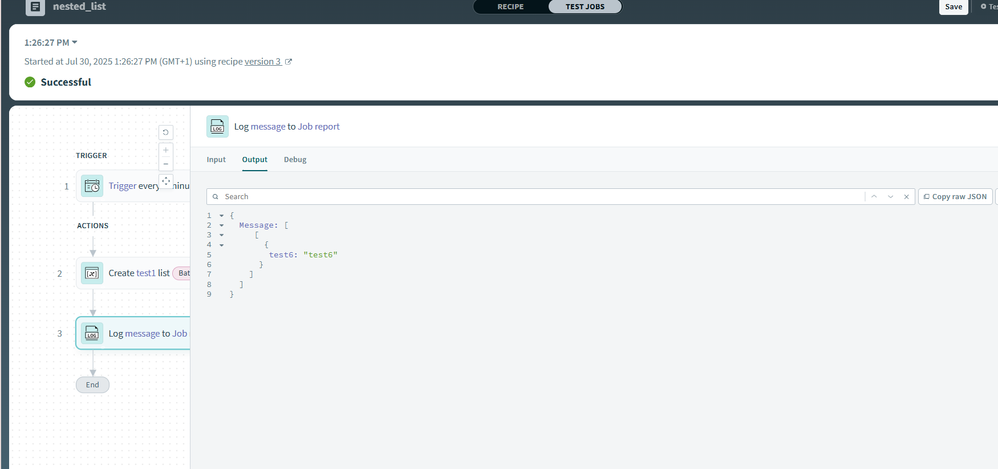Click the ACTIONS section label
The image size is (998, 469).
(93, 225)
